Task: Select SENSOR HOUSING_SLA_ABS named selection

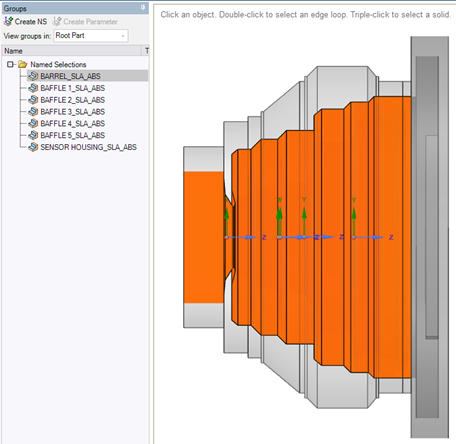Action: (x=88, y=147)
